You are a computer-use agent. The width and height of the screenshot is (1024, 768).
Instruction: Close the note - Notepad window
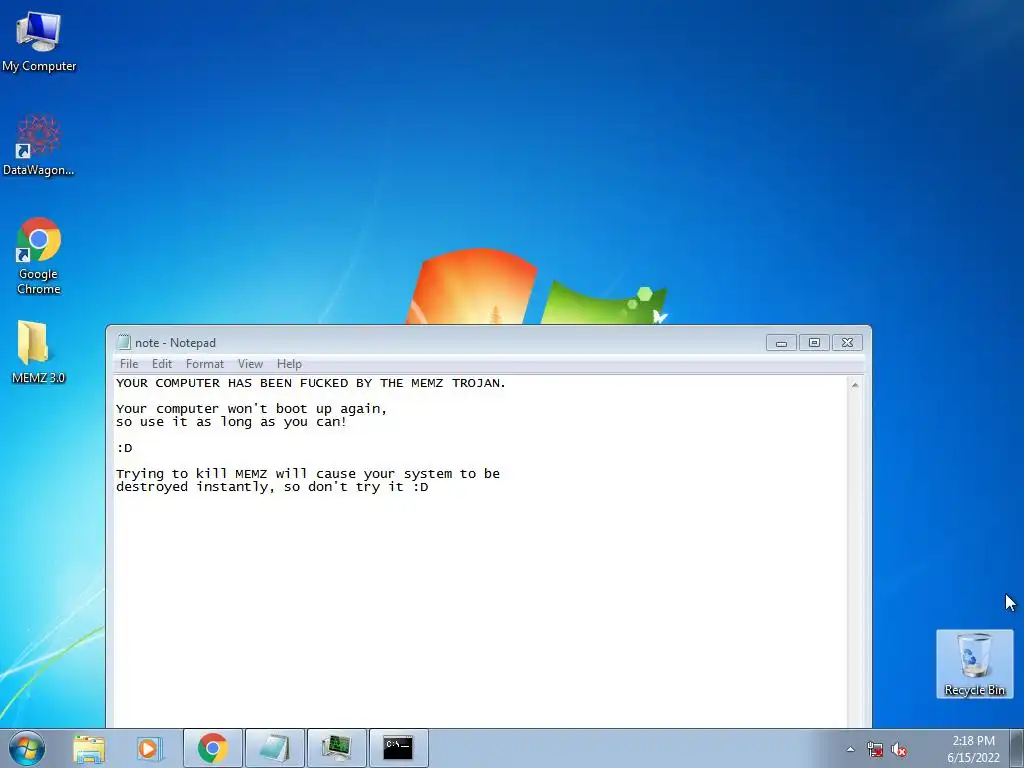click(x=848, y=342)
